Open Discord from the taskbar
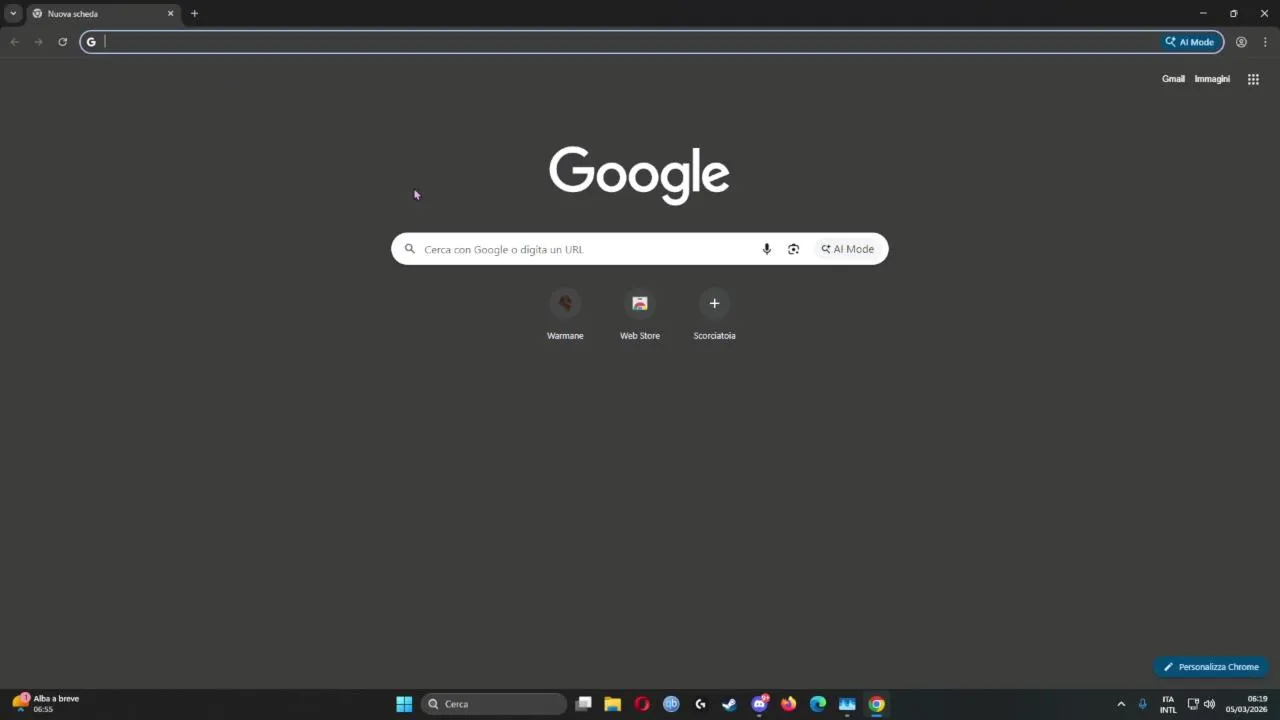1280x720 pixels. (760, 704)
